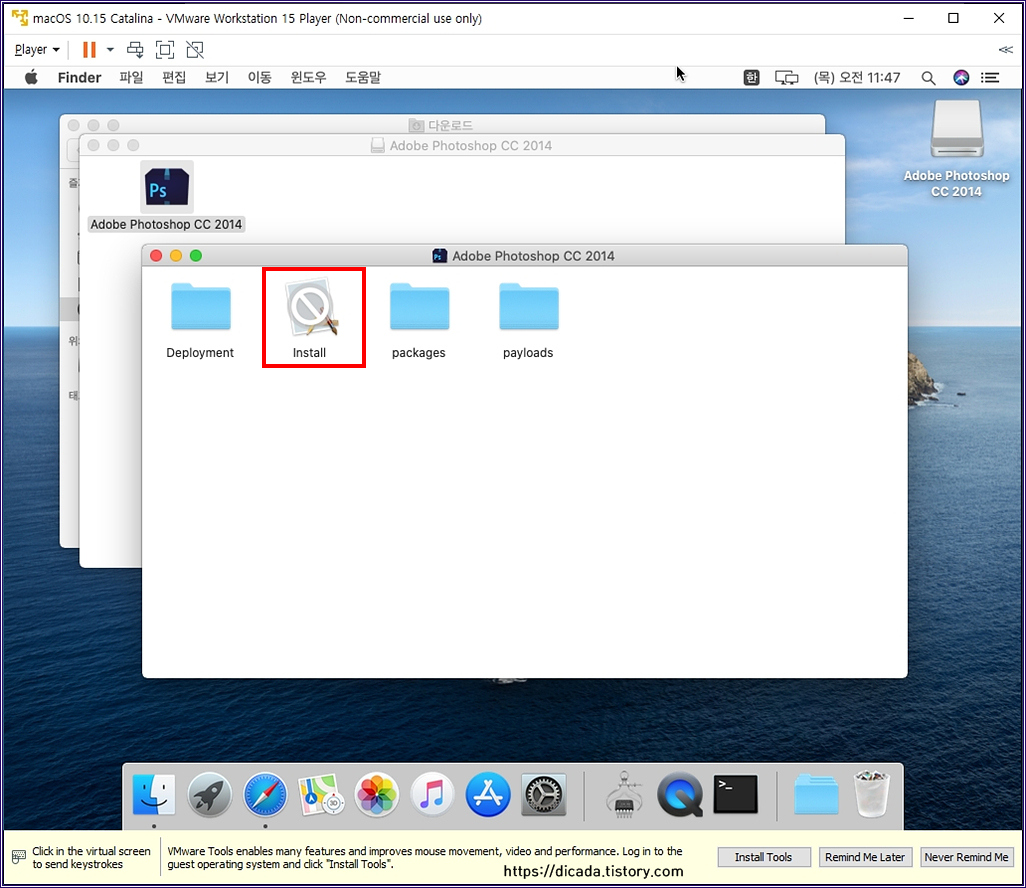Open the 이동 menu
Image resolution: width=1026 pixels, height=888 pixels.
tap(259, 77)
